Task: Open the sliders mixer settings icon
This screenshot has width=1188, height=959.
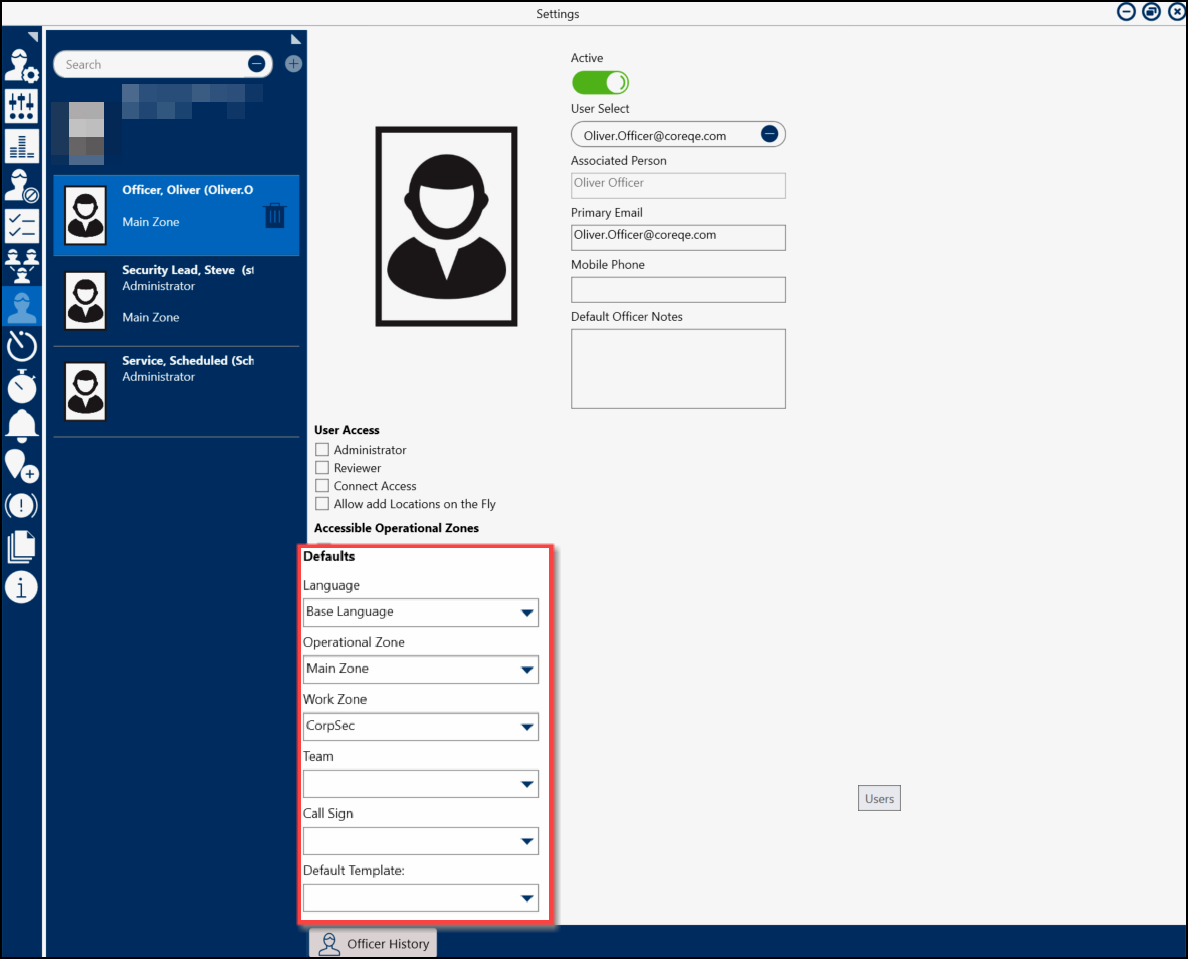Action: [21, 105]
